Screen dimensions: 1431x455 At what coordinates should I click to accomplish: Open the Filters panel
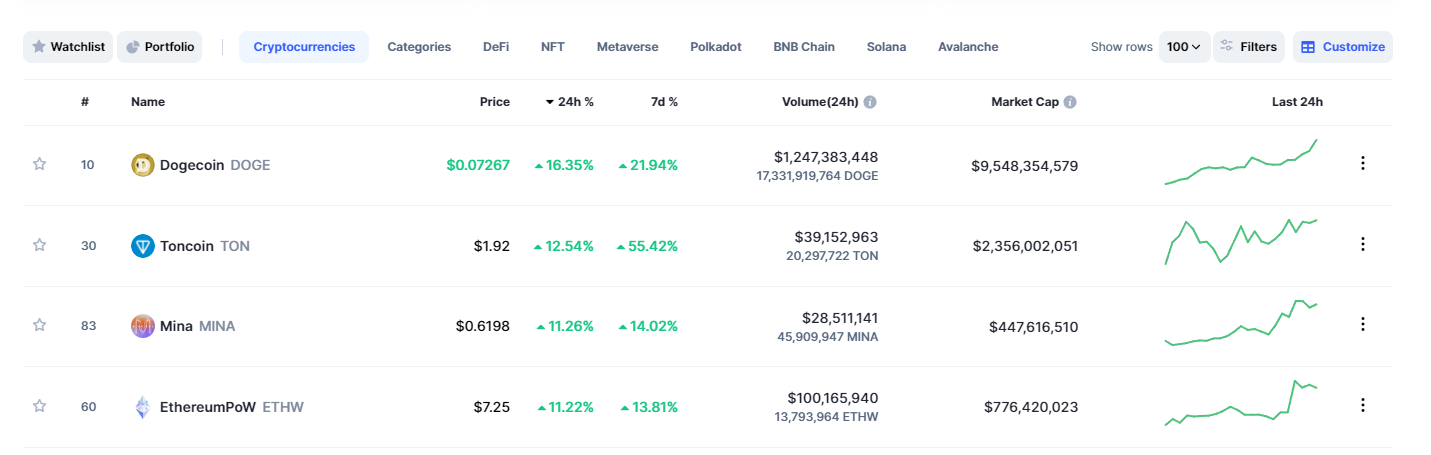(1248, 47)
